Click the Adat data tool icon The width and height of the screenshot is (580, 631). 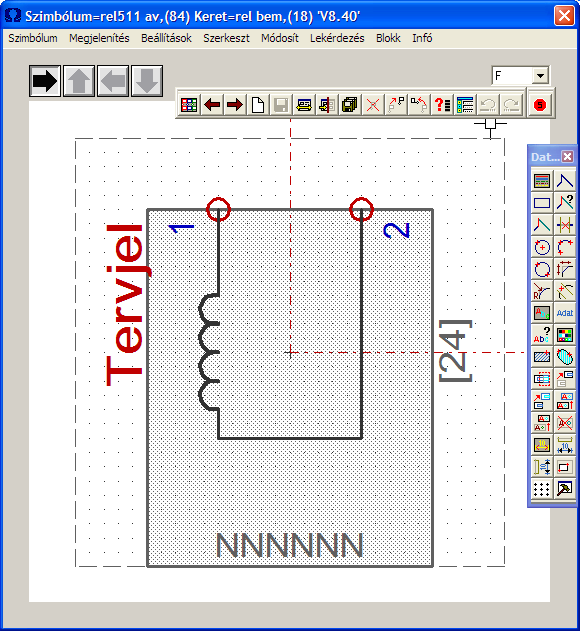tap(565, 313)
